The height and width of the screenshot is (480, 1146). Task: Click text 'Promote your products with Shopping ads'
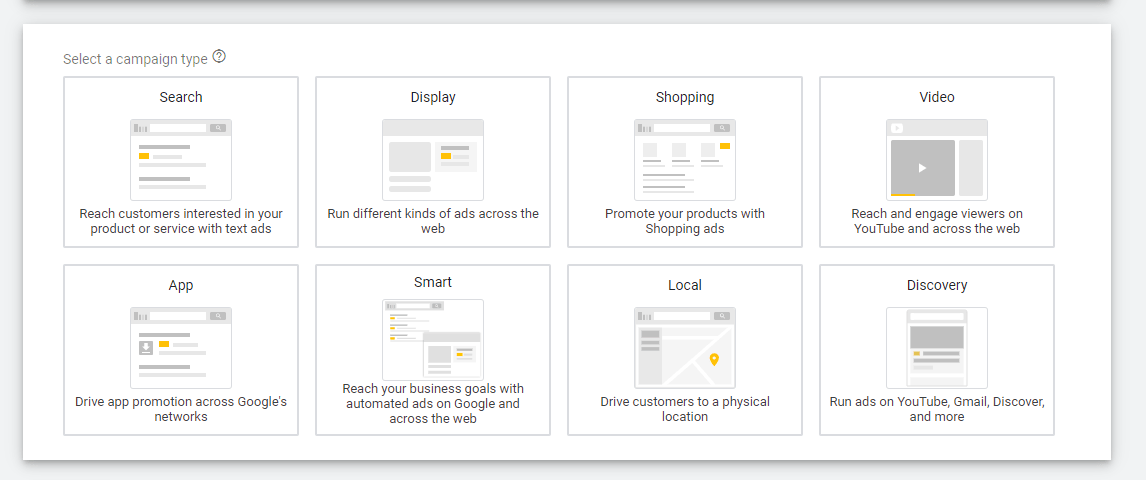tap(685, 221)
